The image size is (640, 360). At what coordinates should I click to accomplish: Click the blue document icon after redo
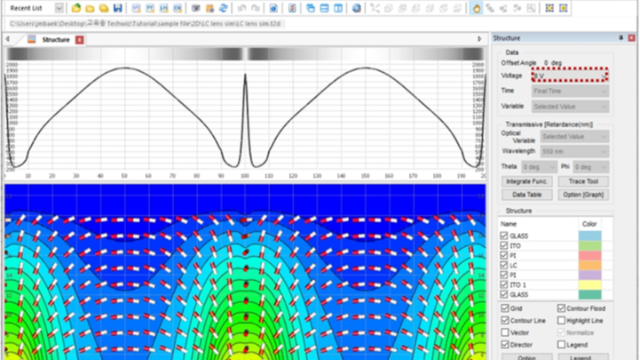click(273, 8)
